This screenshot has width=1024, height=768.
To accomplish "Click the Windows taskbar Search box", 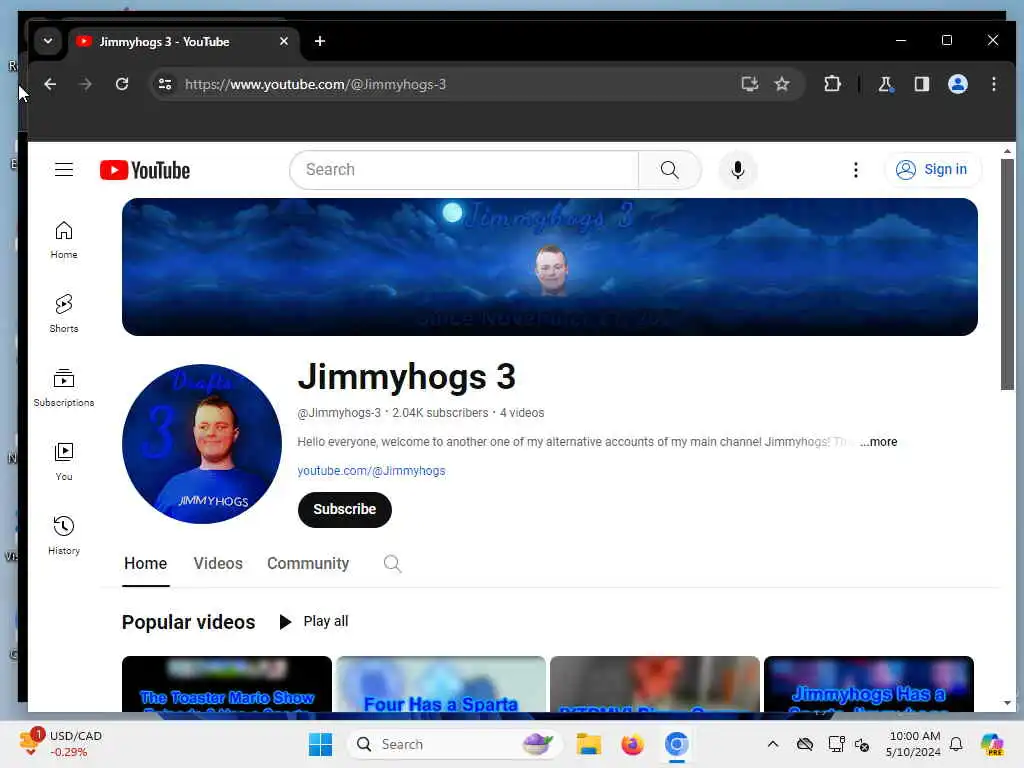I will 454,744.
